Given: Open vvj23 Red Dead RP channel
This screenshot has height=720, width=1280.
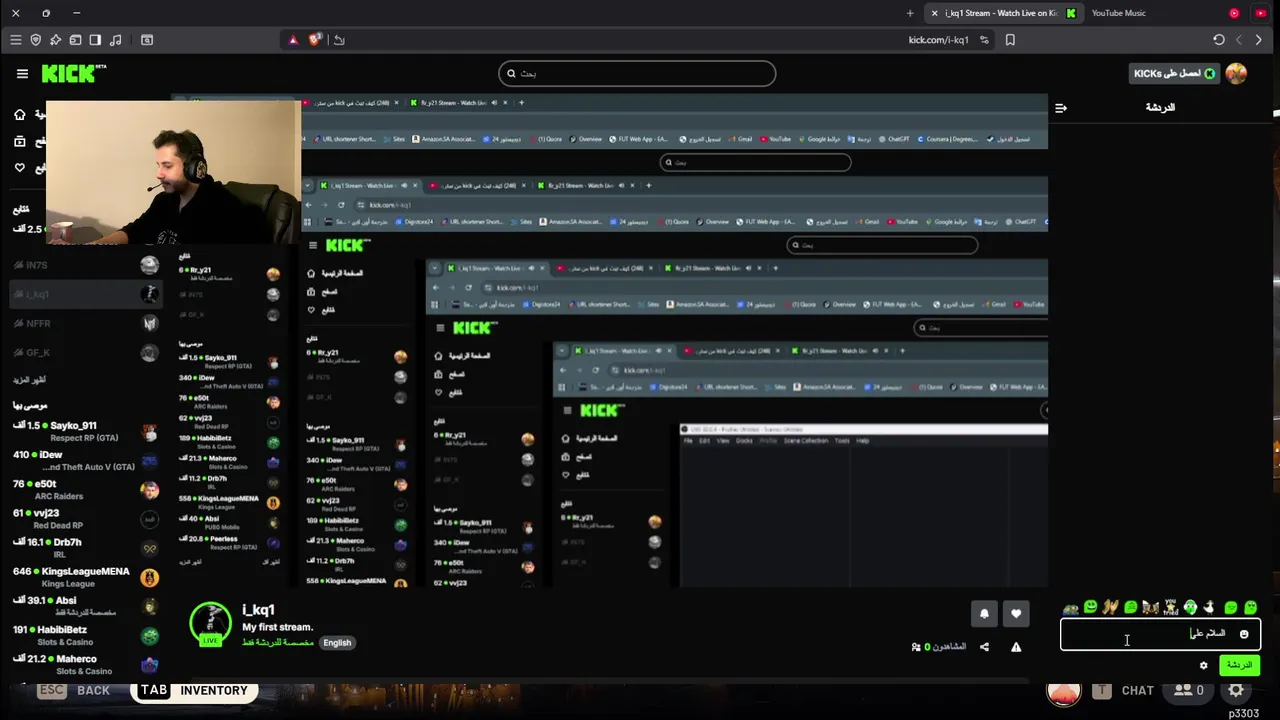Looking at the screenshot, I should 84,518.
